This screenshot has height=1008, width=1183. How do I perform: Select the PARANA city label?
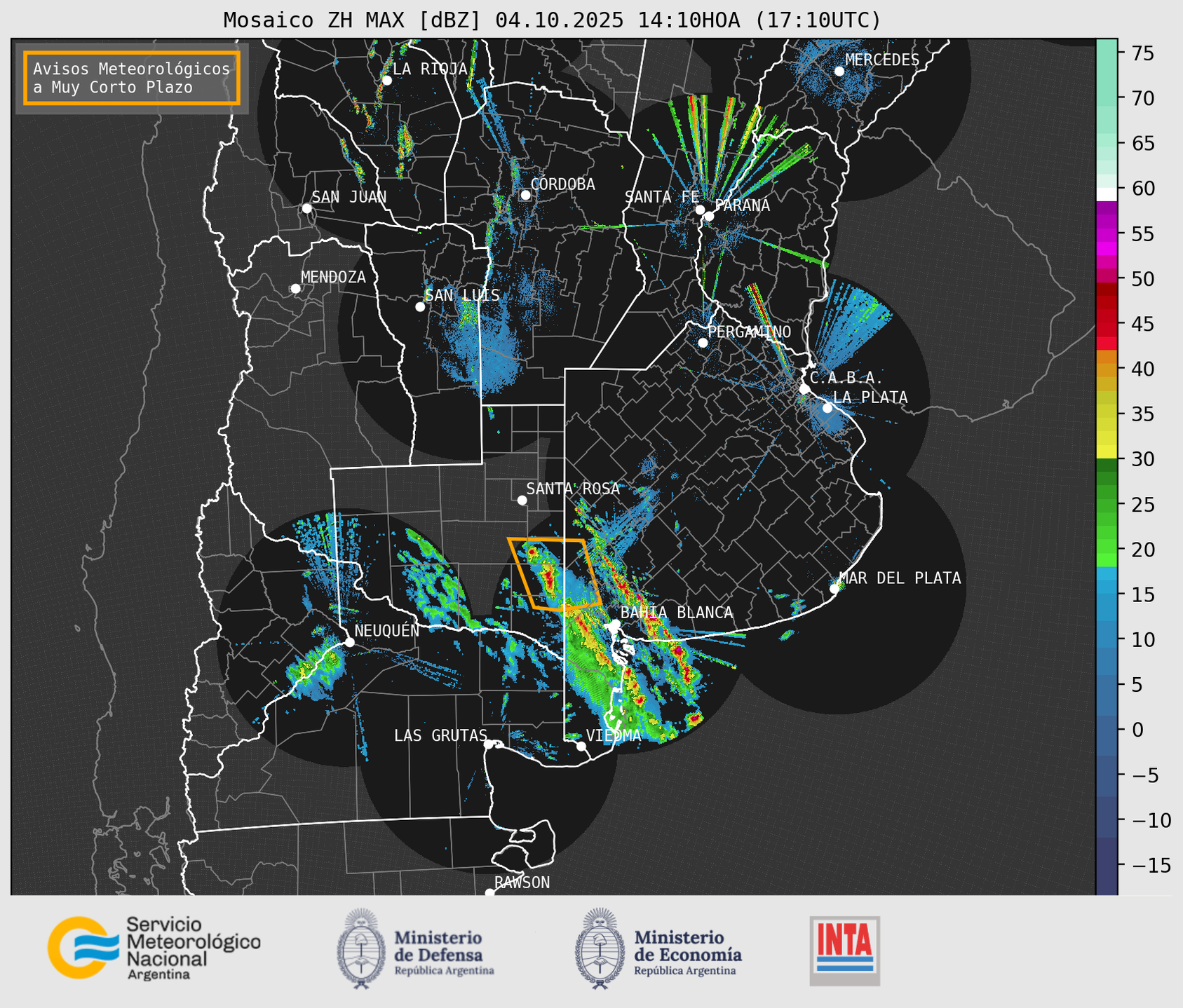(742, 205)
